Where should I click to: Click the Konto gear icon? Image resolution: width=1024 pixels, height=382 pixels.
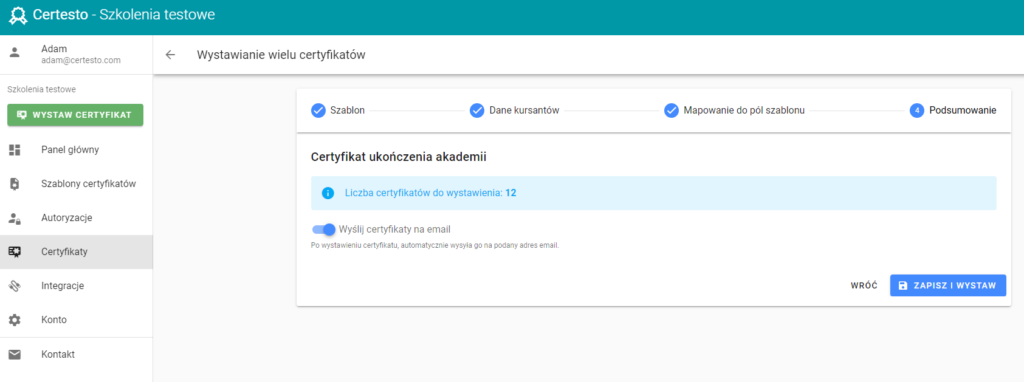14,320
